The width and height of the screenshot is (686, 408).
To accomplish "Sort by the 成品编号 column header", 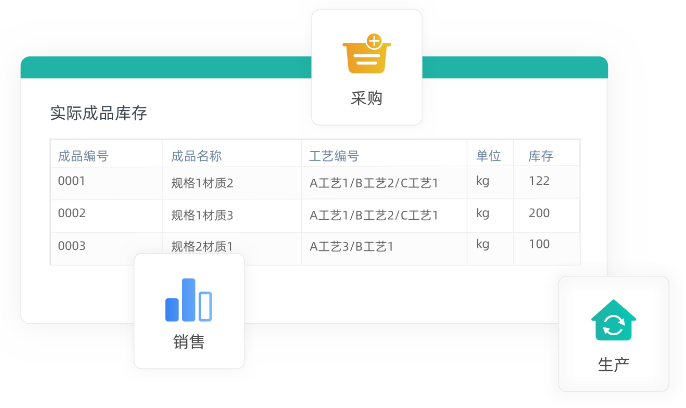I will point(83,155).
